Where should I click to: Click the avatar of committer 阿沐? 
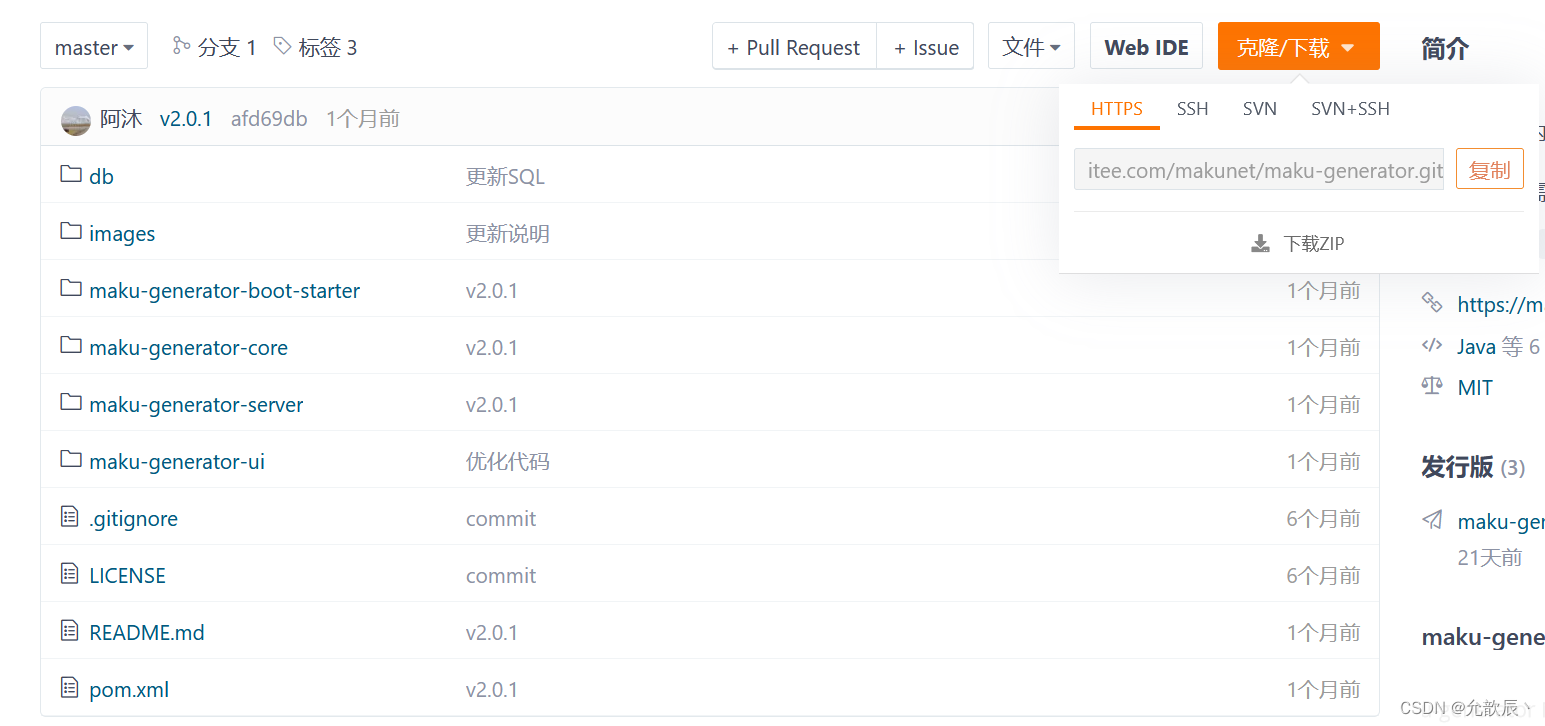coord(75,118)
